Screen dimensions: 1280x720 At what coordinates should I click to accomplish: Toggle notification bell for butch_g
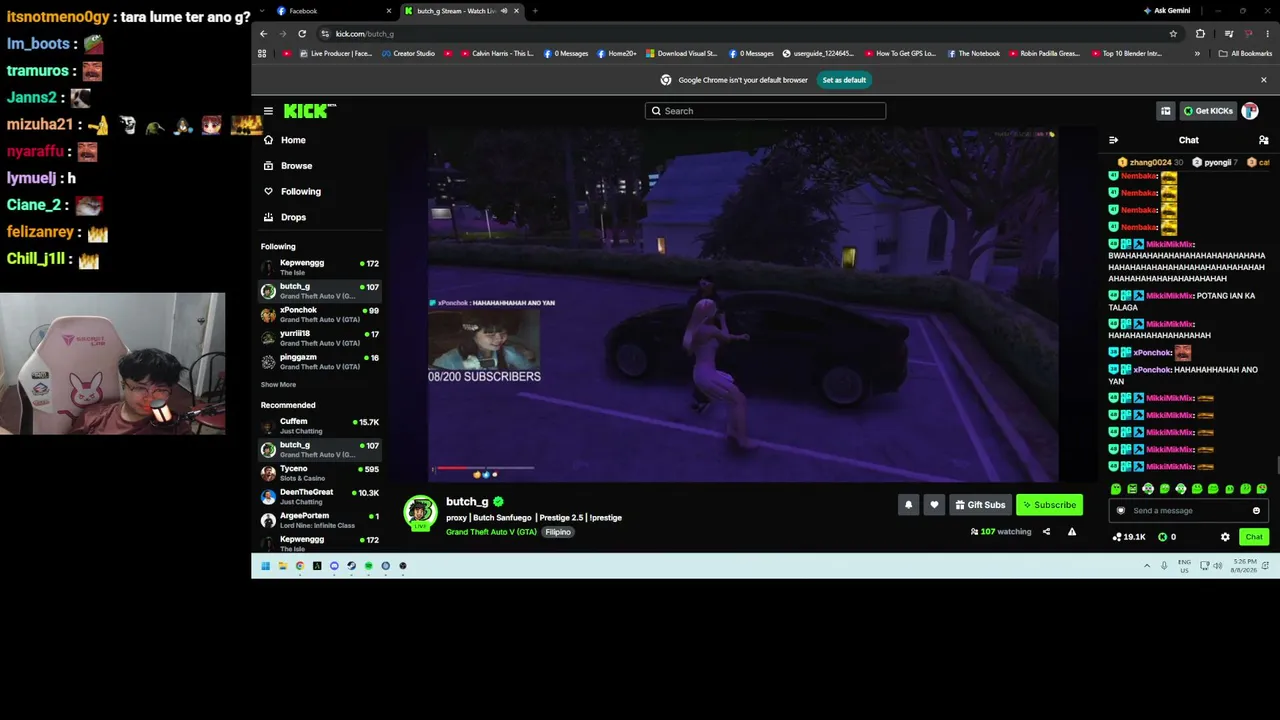pyautogui.click(x=908, y=505)
